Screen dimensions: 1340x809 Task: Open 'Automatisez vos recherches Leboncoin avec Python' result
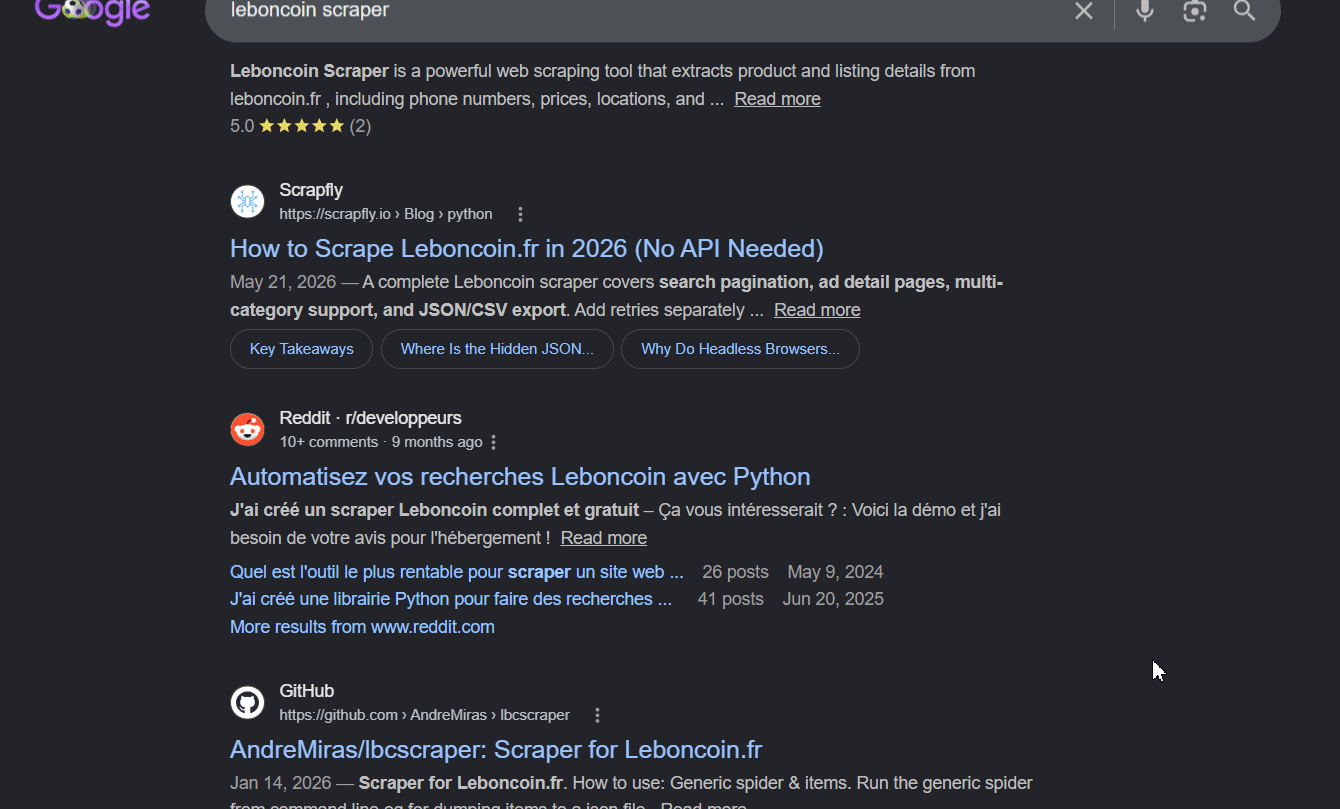coord(520,476)
